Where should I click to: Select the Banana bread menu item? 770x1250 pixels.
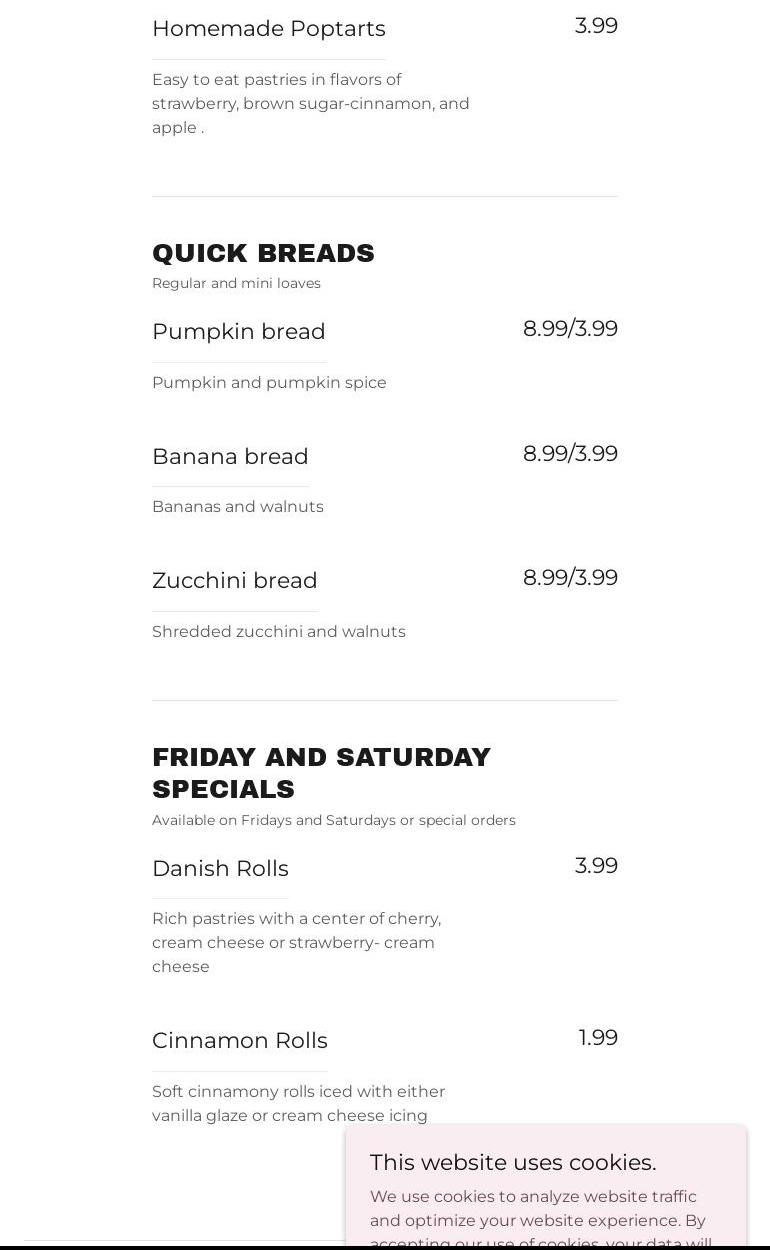pyautogui.click(x=230, y=456)
